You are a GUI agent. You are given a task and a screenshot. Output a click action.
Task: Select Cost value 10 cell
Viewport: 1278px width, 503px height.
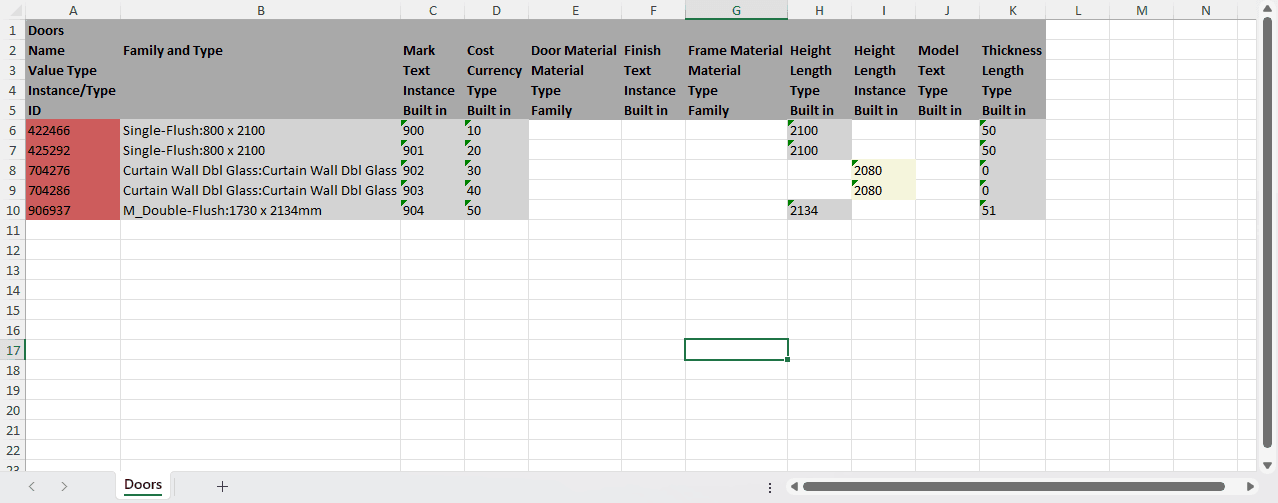496,130
